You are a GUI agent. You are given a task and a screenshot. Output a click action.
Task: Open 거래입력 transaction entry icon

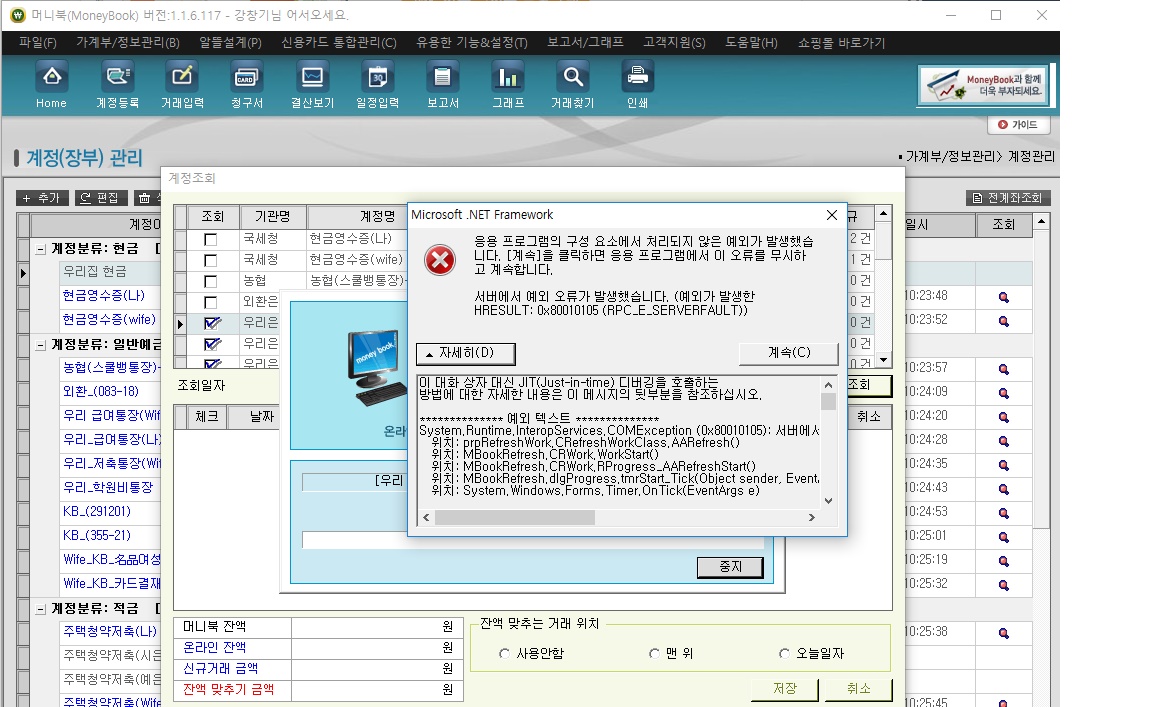coord(182,78)
